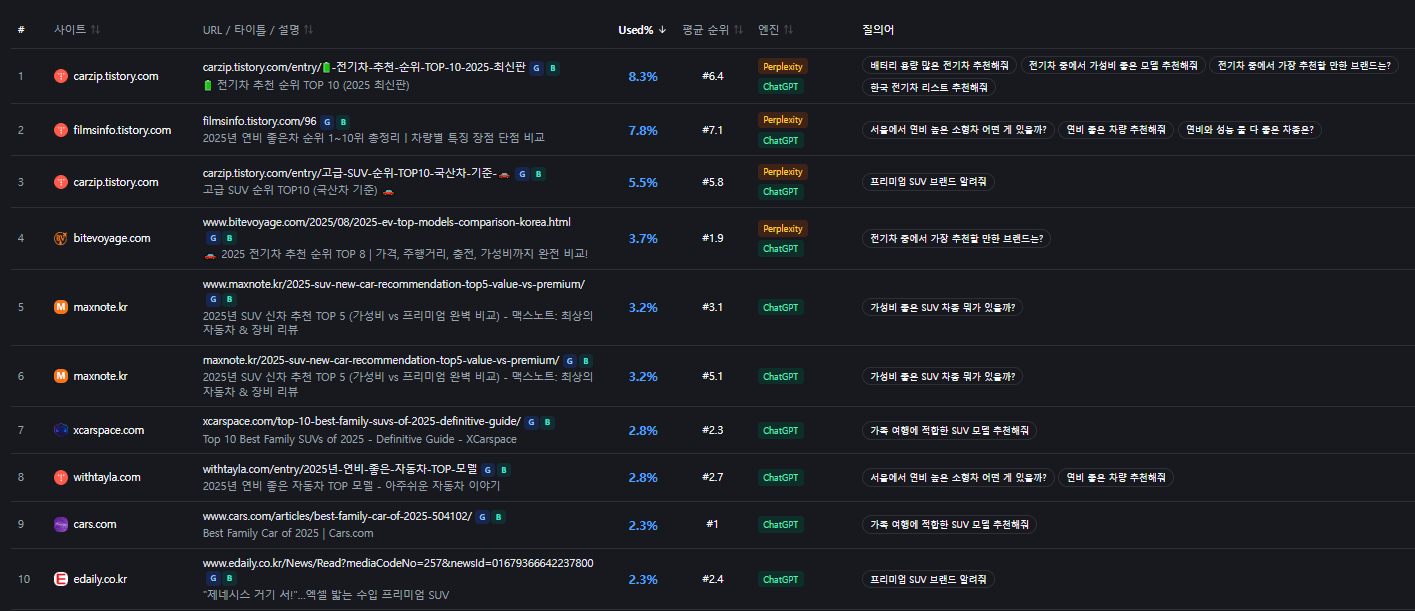Image resolution: width=1415 pixels, height=611 pixels.
Task: Open the carzip 전기차-추천-순위-TOP-10 URL link
Action: [x=364, y=68]
